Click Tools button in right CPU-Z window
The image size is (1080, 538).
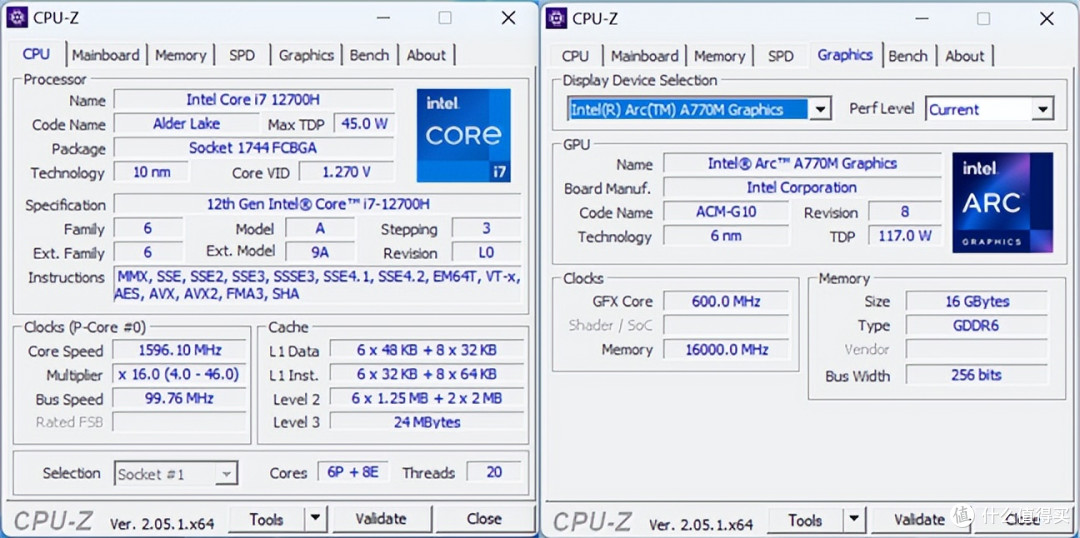[x=805, y=519]
